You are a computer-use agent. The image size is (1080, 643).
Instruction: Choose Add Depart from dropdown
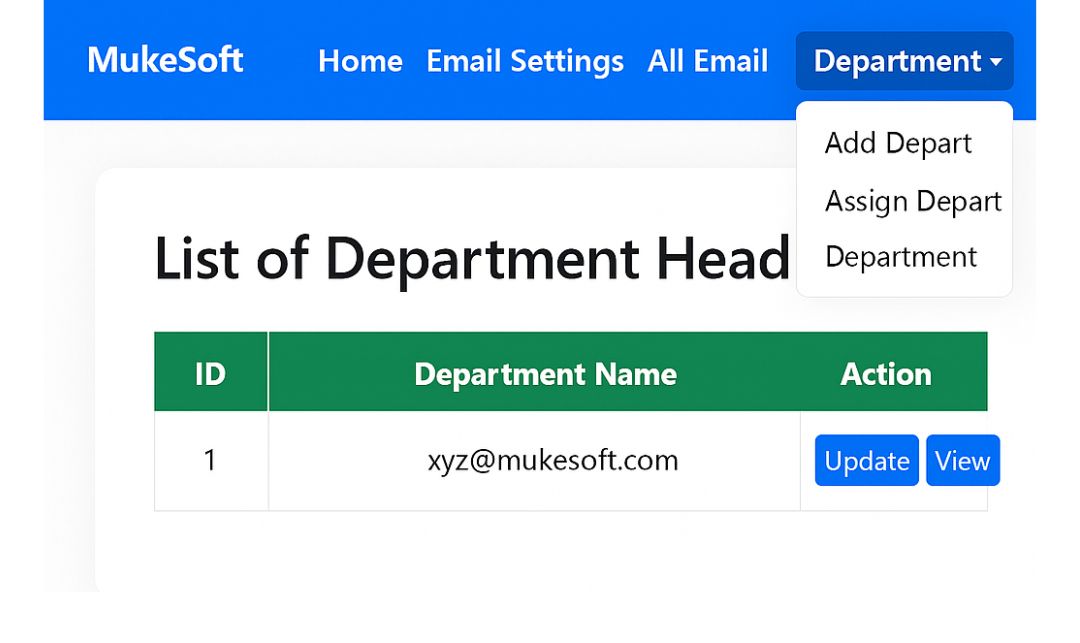pyautogui.click(x=898, y=143)
